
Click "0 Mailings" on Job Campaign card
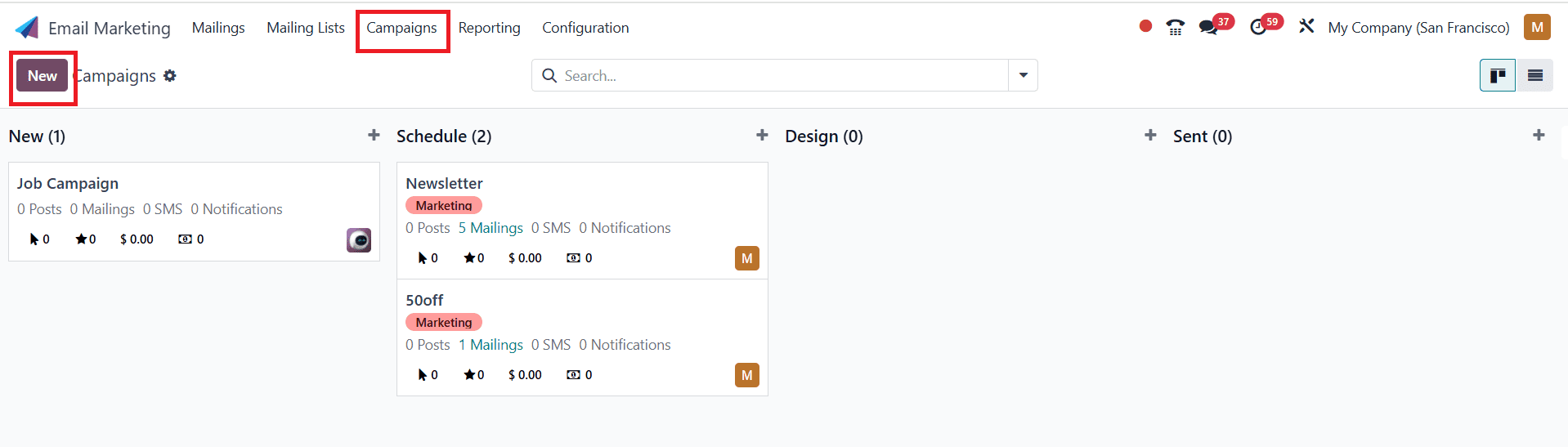pos(102,209)
